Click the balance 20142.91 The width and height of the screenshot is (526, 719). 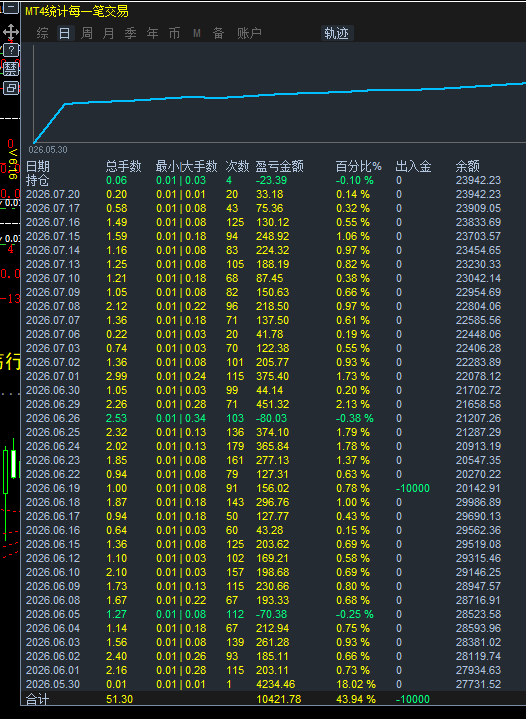pos(478,488)
